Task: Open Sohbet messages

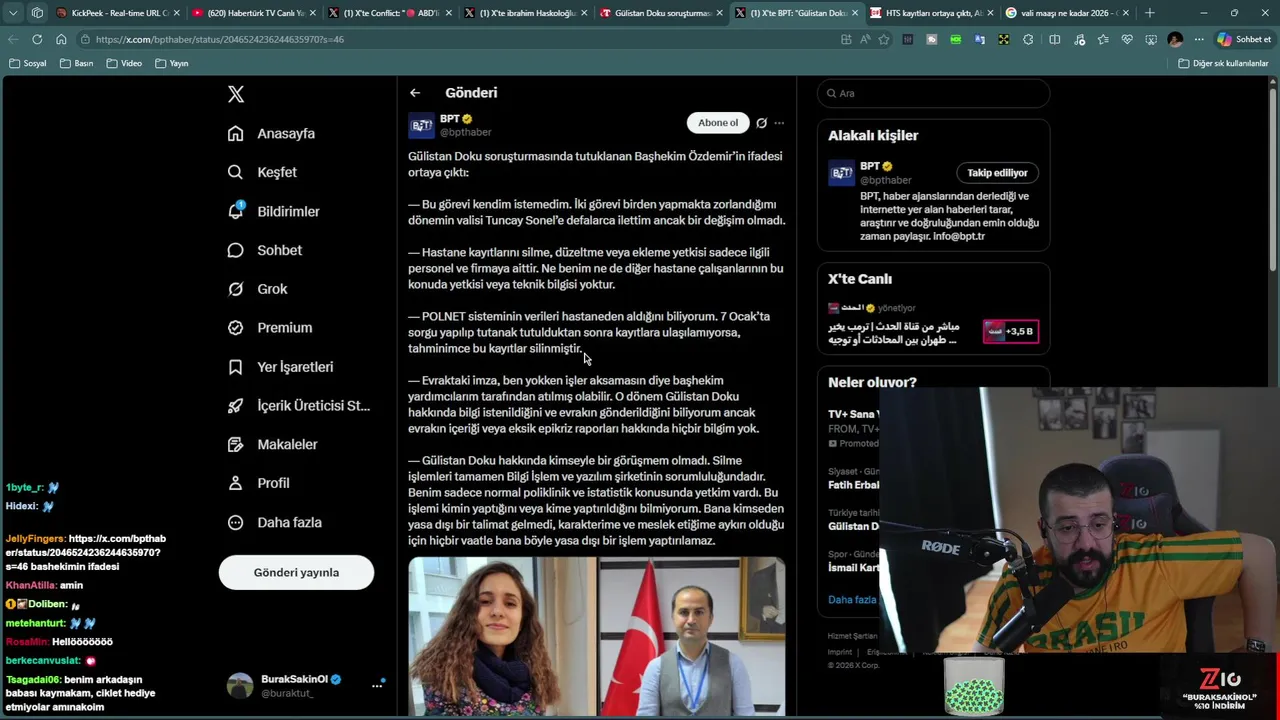Action: coord(264,250)
